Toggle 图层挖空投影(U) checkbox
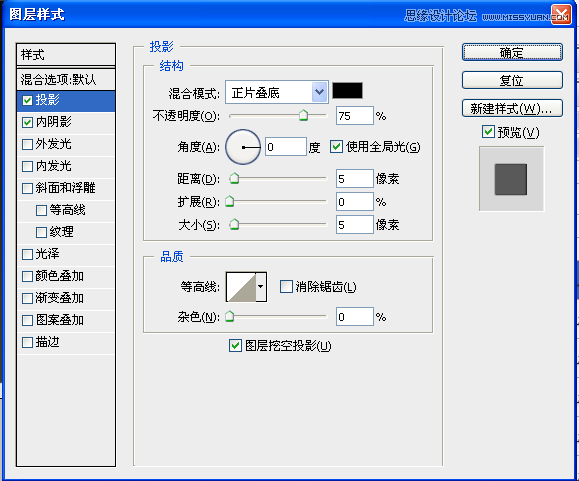The image size is (579, 481). [x=235, y=346]
